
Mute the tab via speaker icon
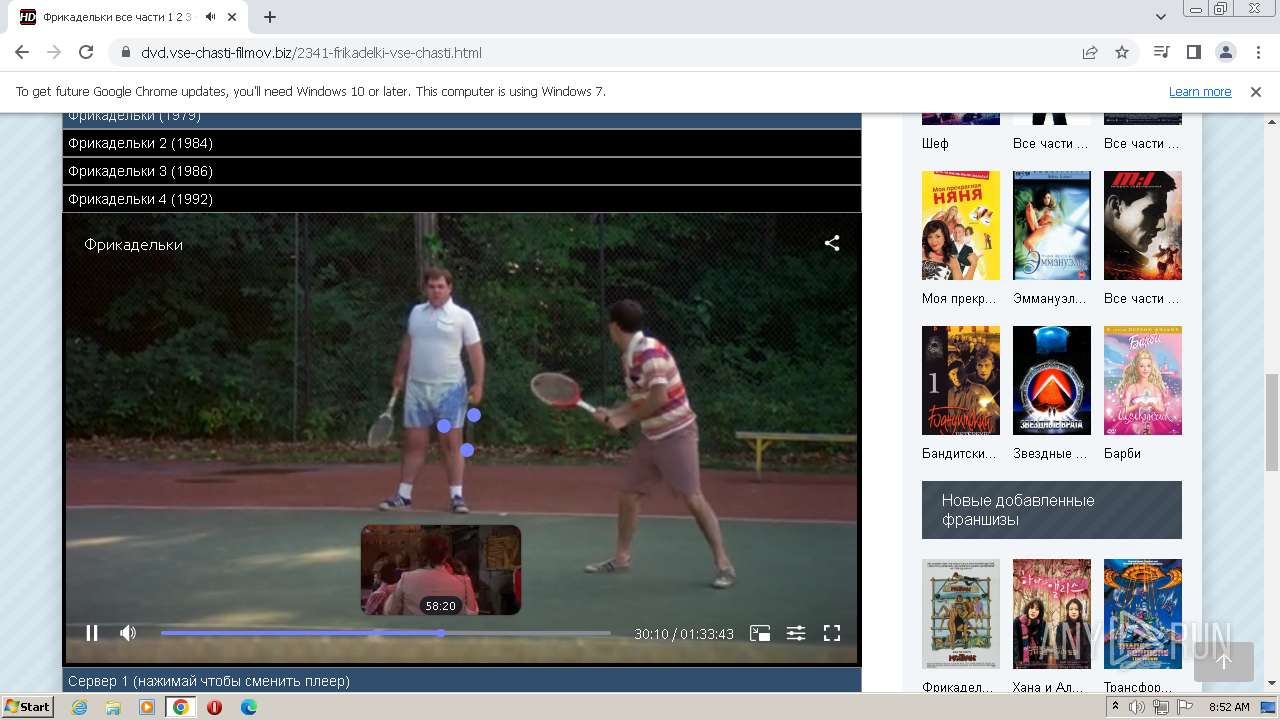click(210, 17)
